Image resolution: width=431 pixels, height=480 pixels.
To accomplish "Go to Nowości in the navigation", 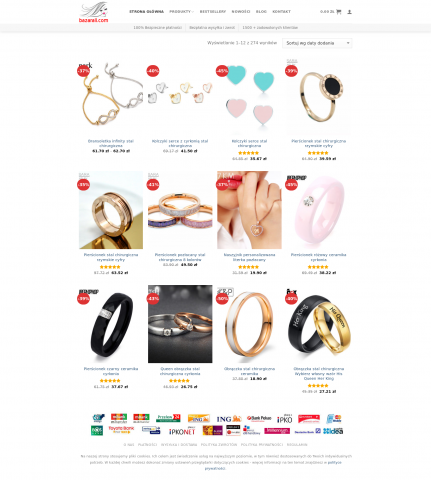I will tap(241, 12).
